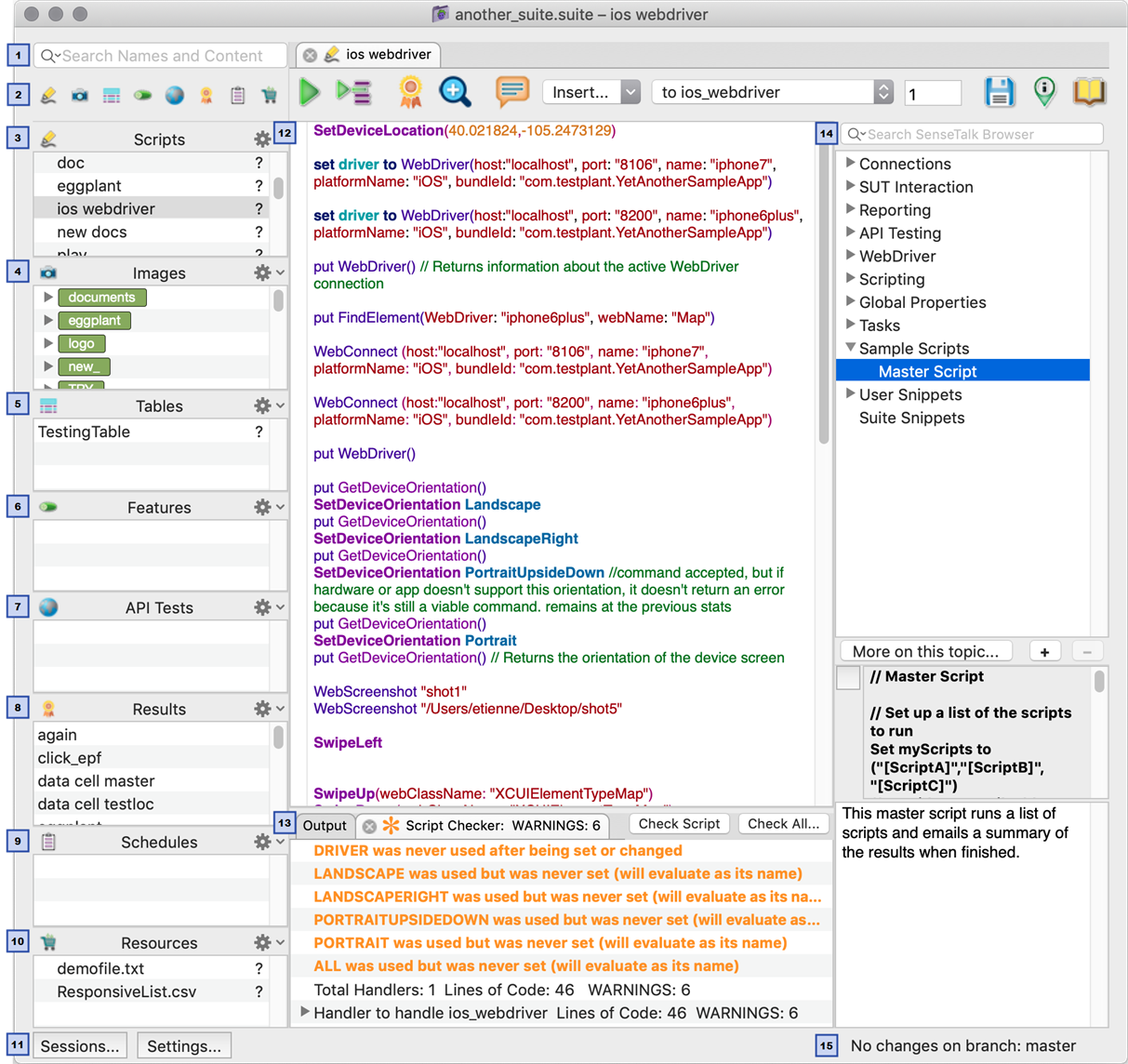Click the orange comment bubble icon
This screenshot has height=1064, width=1128.
click(511, 91)
